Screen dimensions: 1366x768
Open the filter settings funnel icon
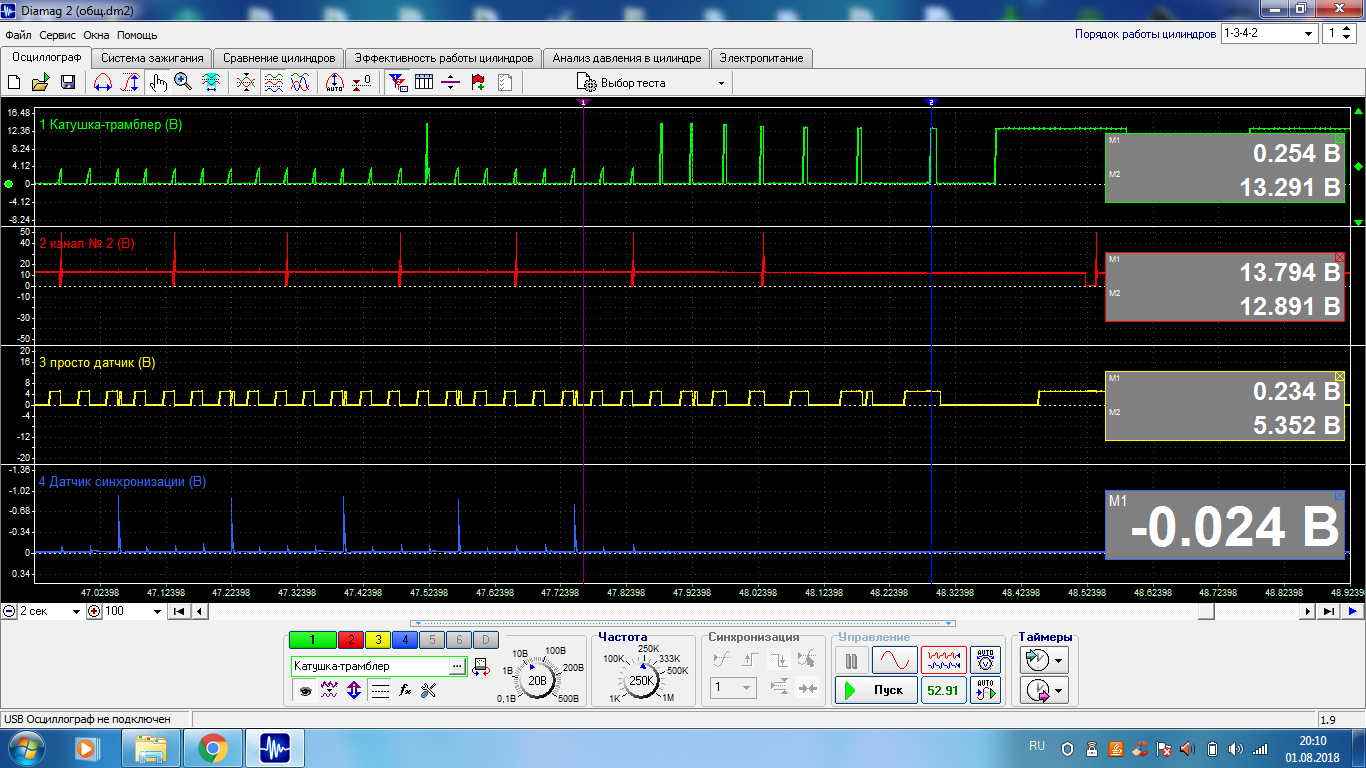398,83
